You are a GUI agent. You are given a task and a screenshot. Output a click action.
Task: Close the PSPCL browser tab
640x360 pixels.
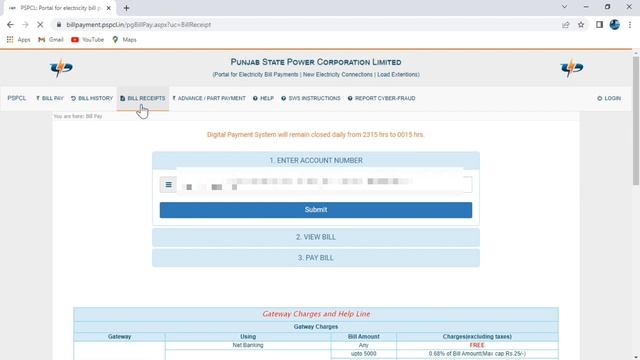click(109, 8)
